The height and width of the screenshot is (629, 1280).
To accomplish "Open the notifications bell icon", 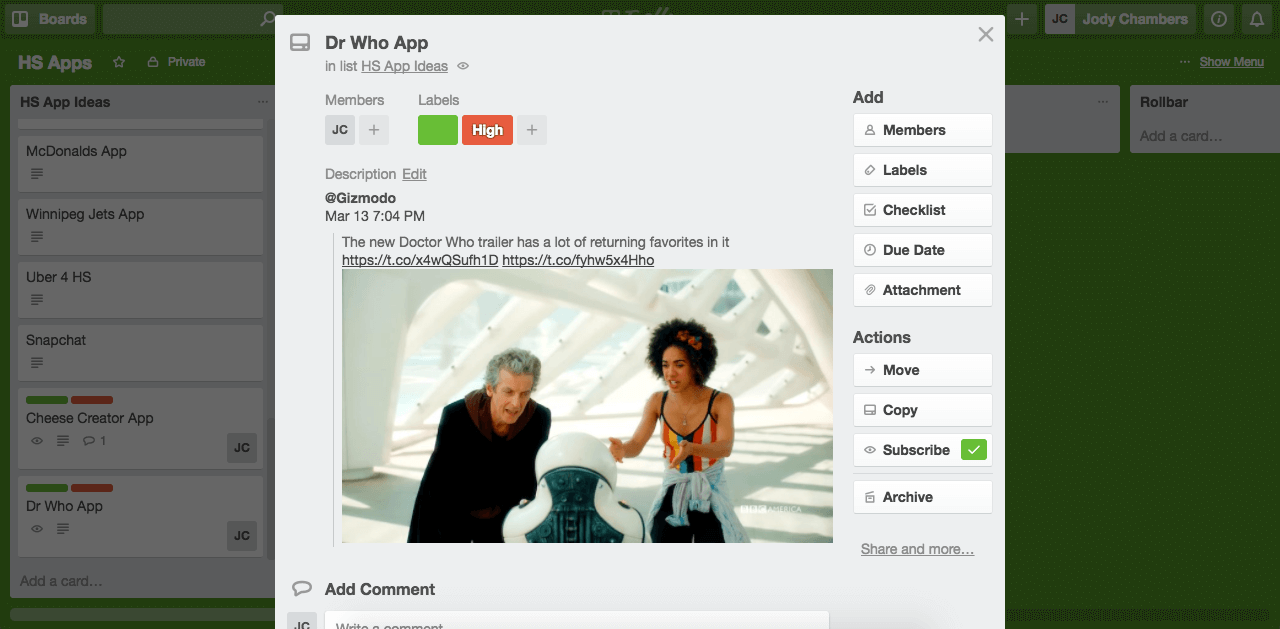I will [x=1256, y=19].
